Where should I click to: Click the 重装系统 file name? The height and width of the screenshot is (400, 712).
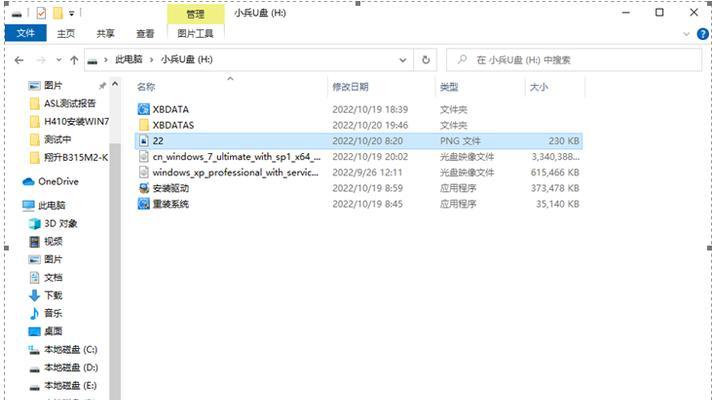[x=171, y=204]
